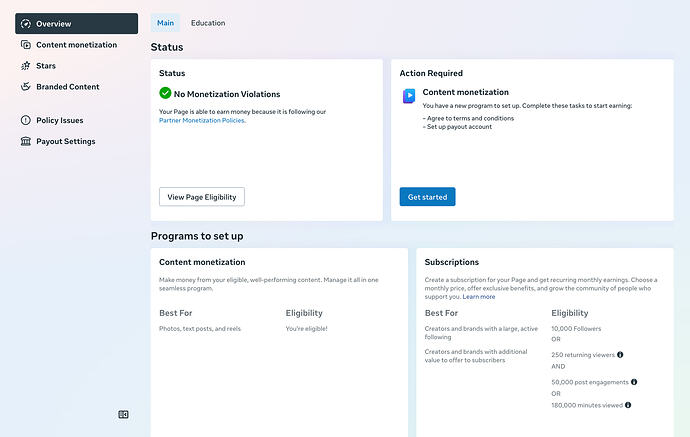This screenshot has width=690, height=437.
Task: Select the Main tab
Action: (165, 23)
